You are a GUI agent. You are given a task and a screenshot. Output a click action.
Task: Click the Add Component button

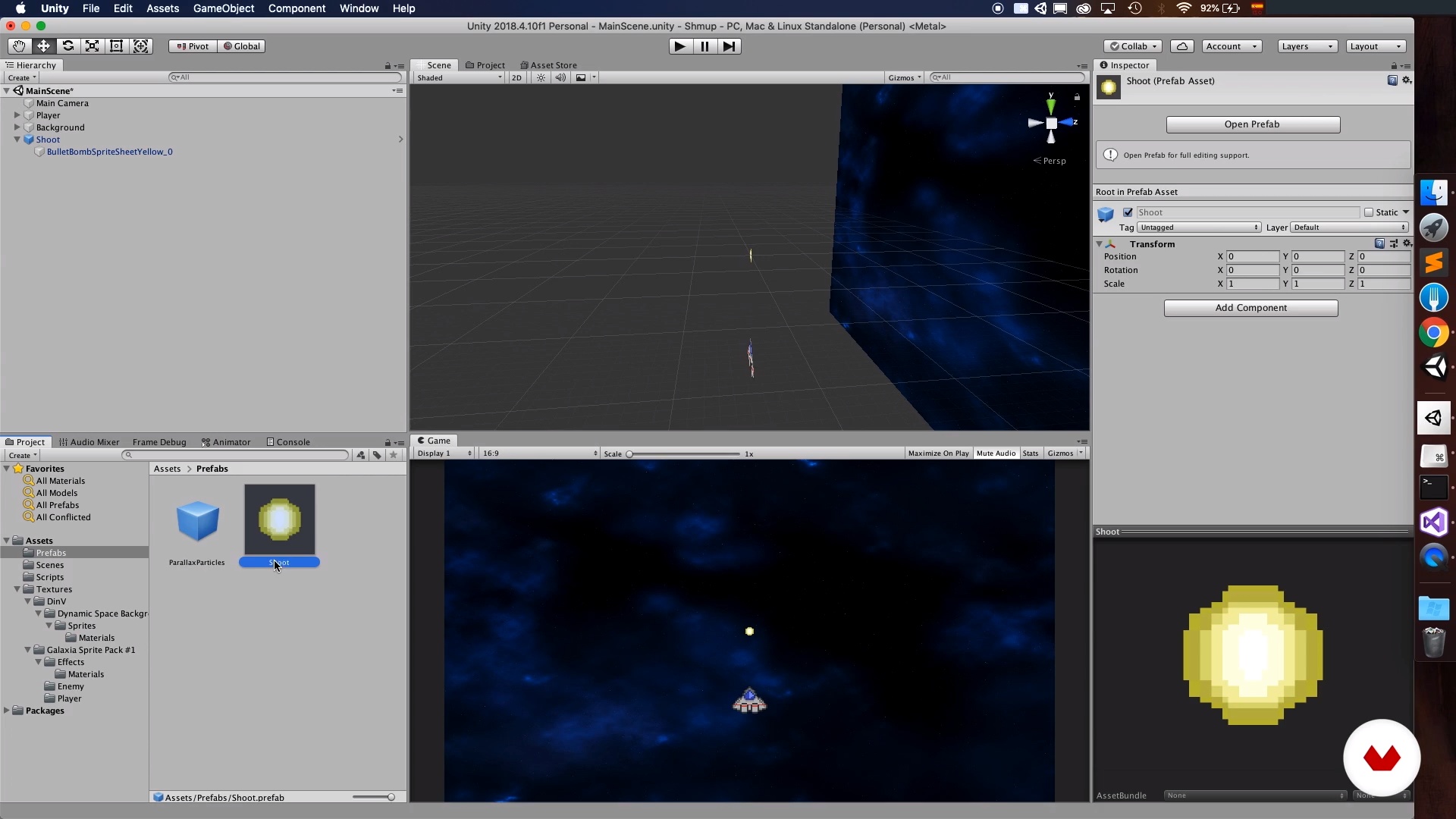point(1251,308)
